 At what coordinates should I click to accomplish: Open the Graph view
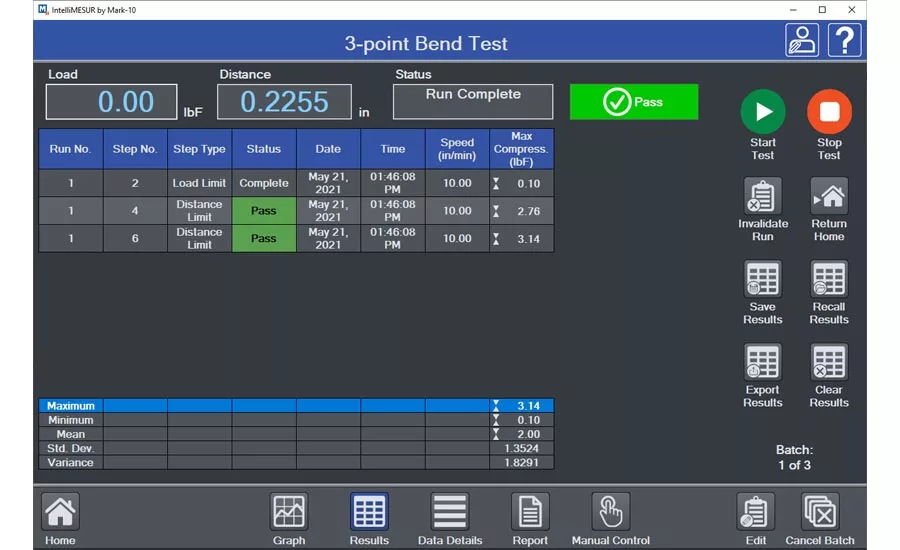(x=289, y=511)
